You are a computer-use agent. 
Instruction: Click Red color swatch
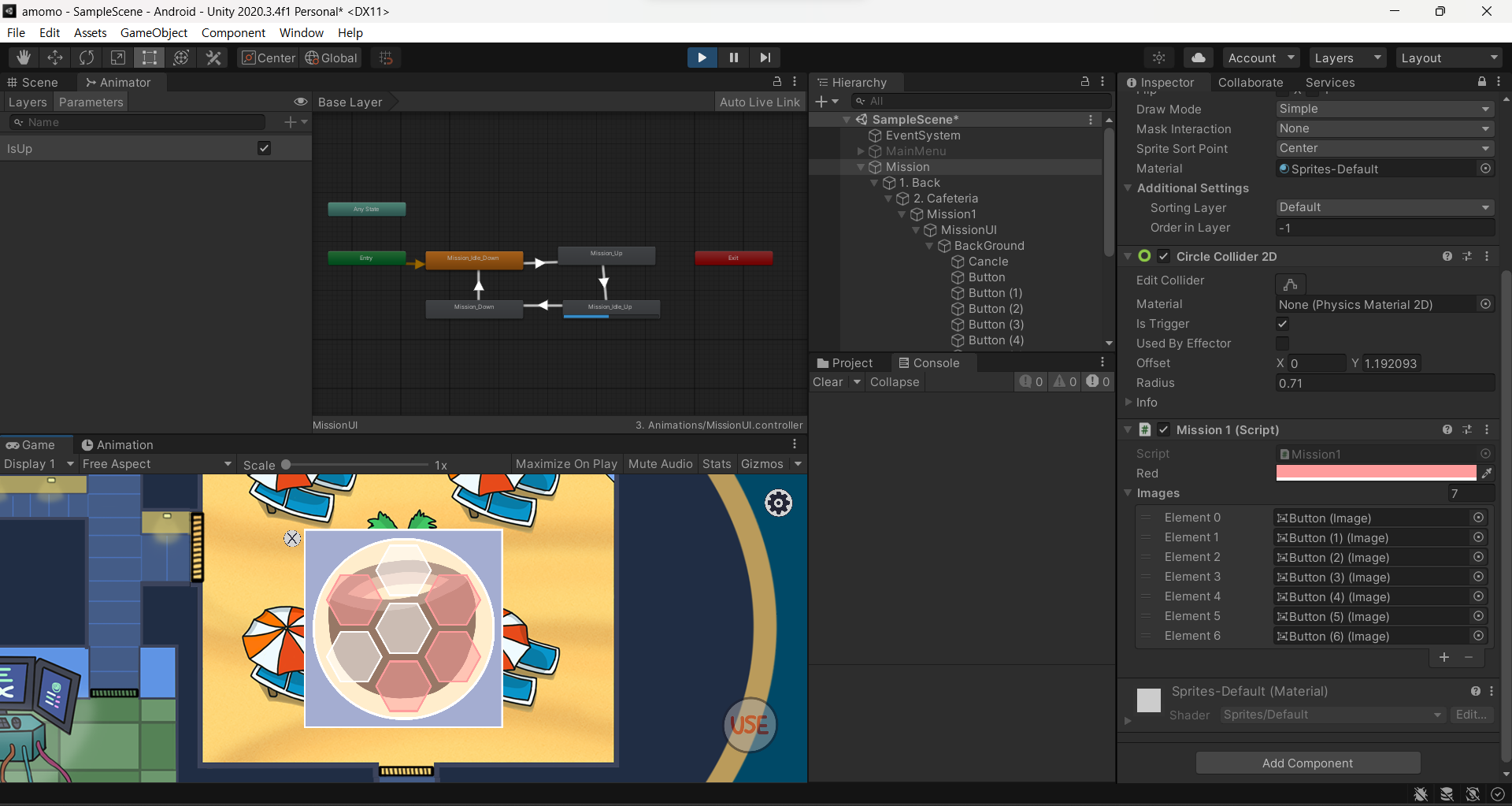(x=1376, y=473)
